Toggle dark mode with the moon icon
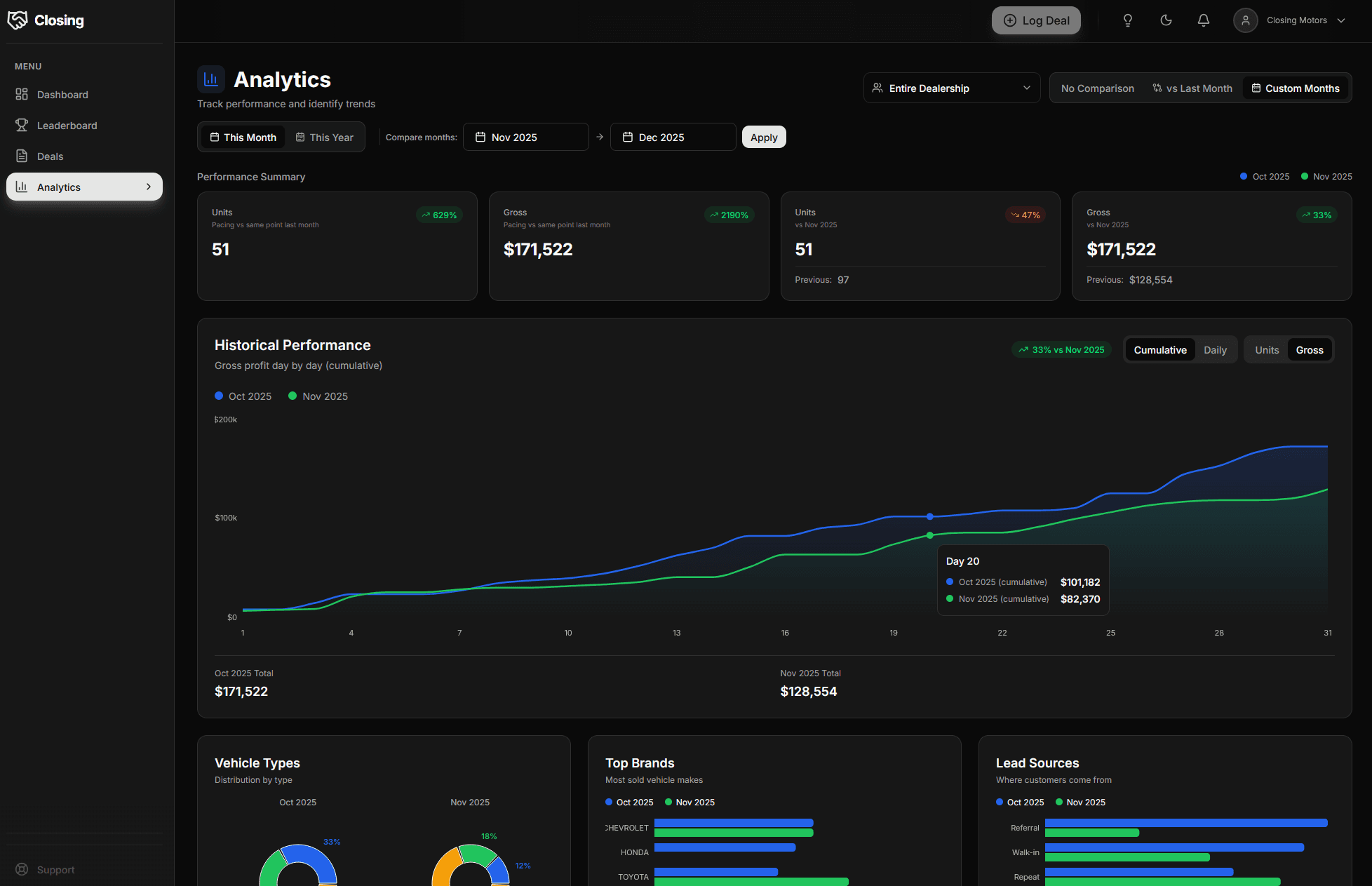This screenshot has width=1372, height=886. coord(1166,20)
